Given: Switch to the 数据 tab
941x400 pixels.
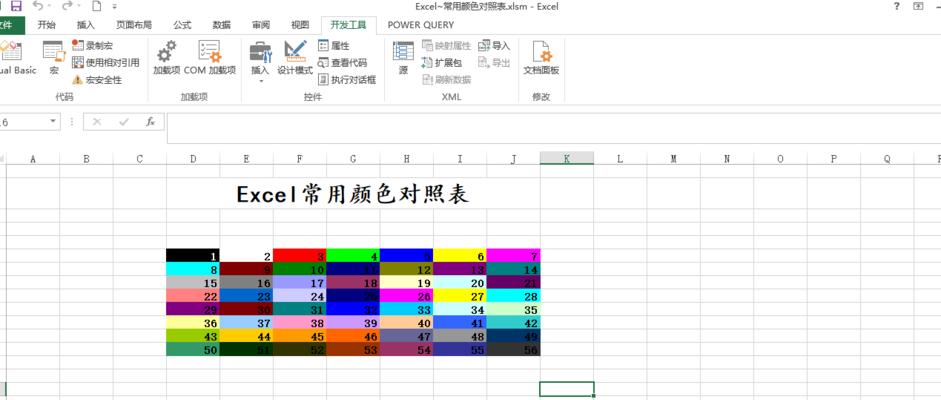Looking at the screenshot, I should (x=221, y=25).
